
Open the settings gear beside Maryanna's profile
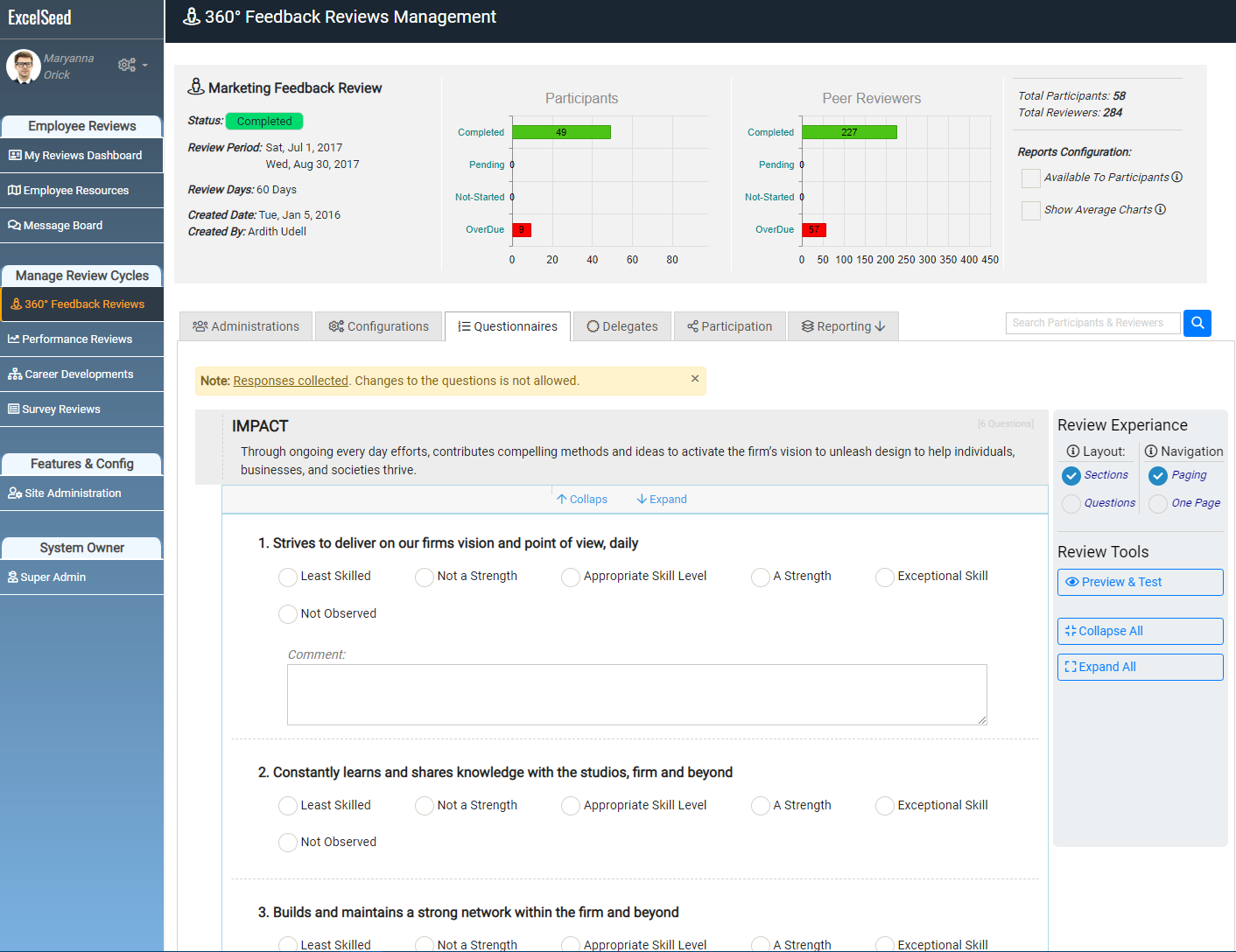point(127,64)
